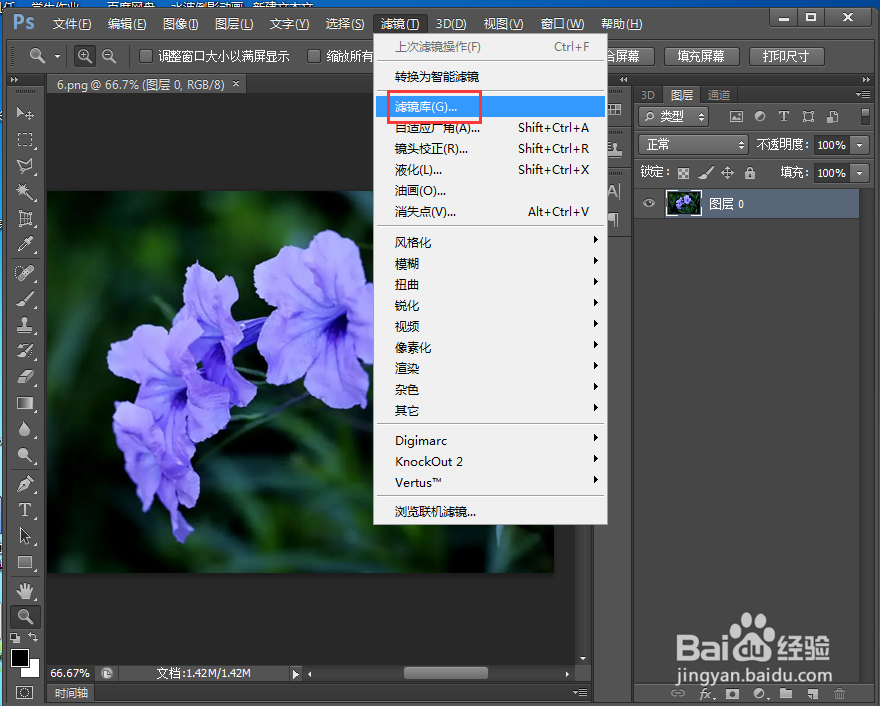
Task: Switch to the 3D panel tab
Action: point(648,95)
